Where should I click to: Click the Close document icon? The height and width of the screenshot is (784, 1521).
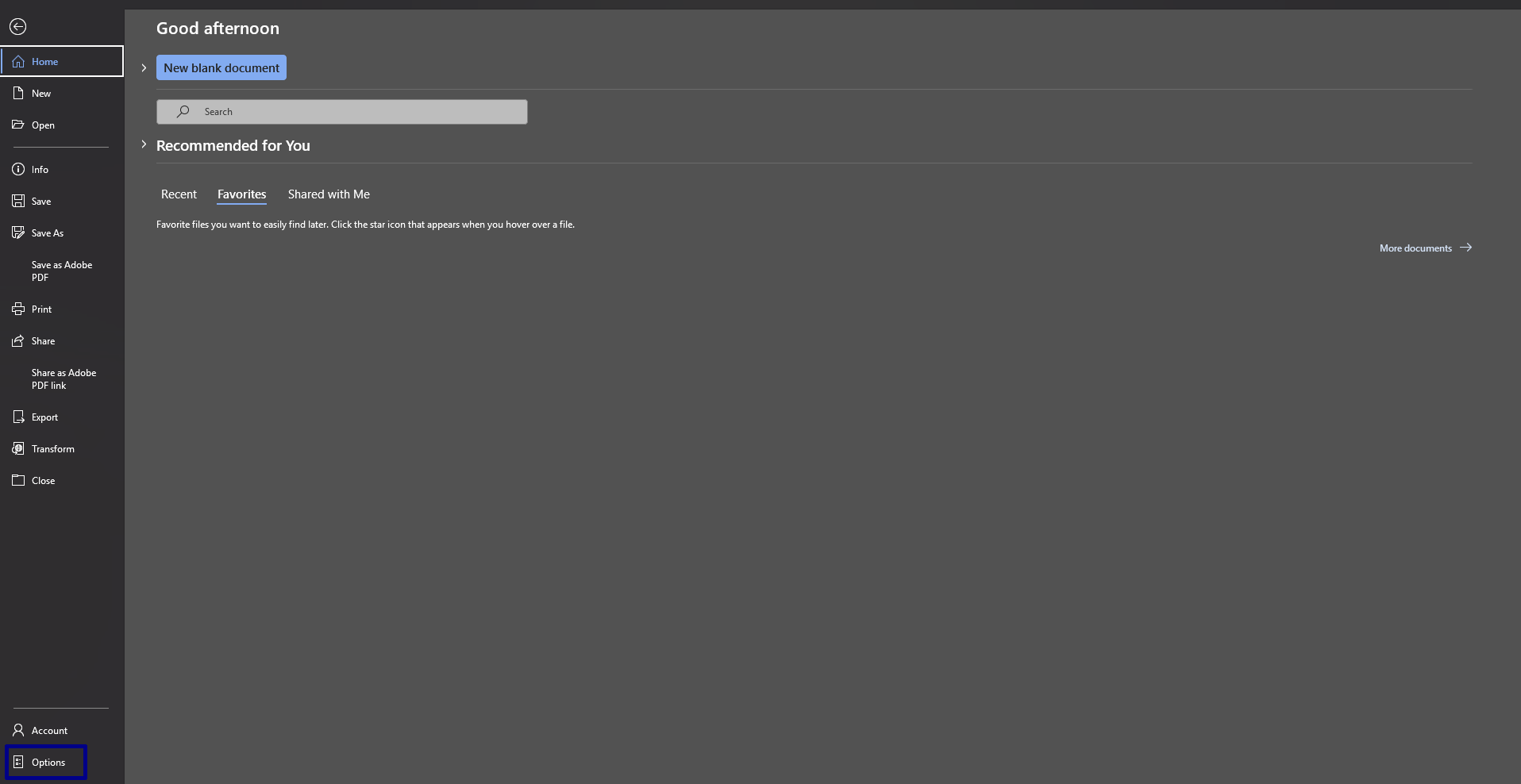(18, 480)
